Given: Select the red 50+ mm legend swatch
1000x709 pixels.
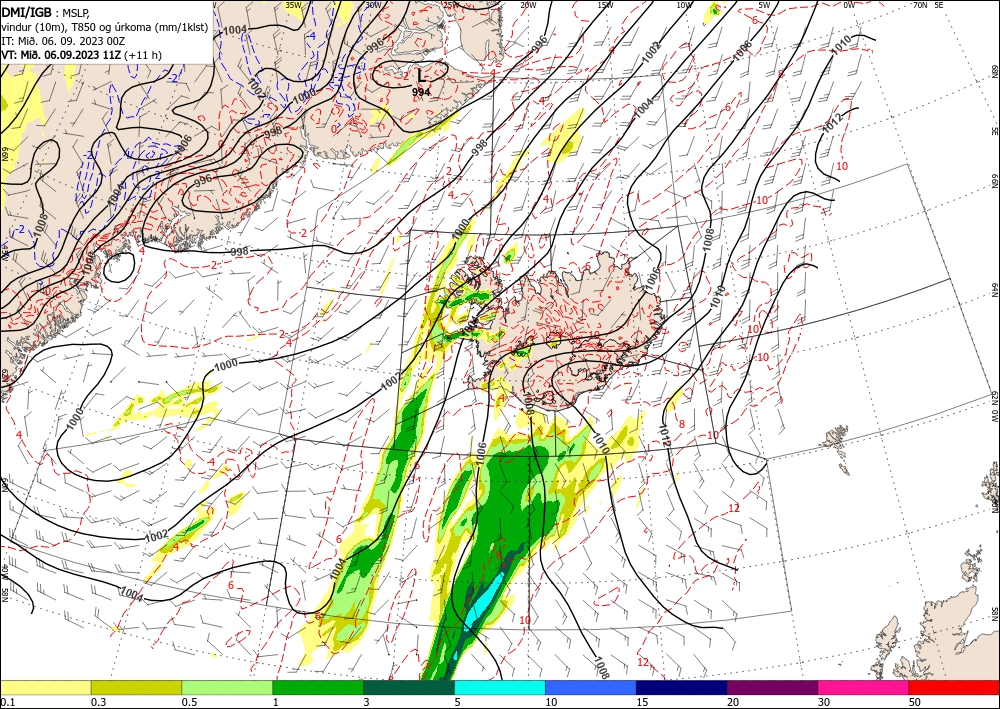Looking at the screenshot, I should point(954,687).
